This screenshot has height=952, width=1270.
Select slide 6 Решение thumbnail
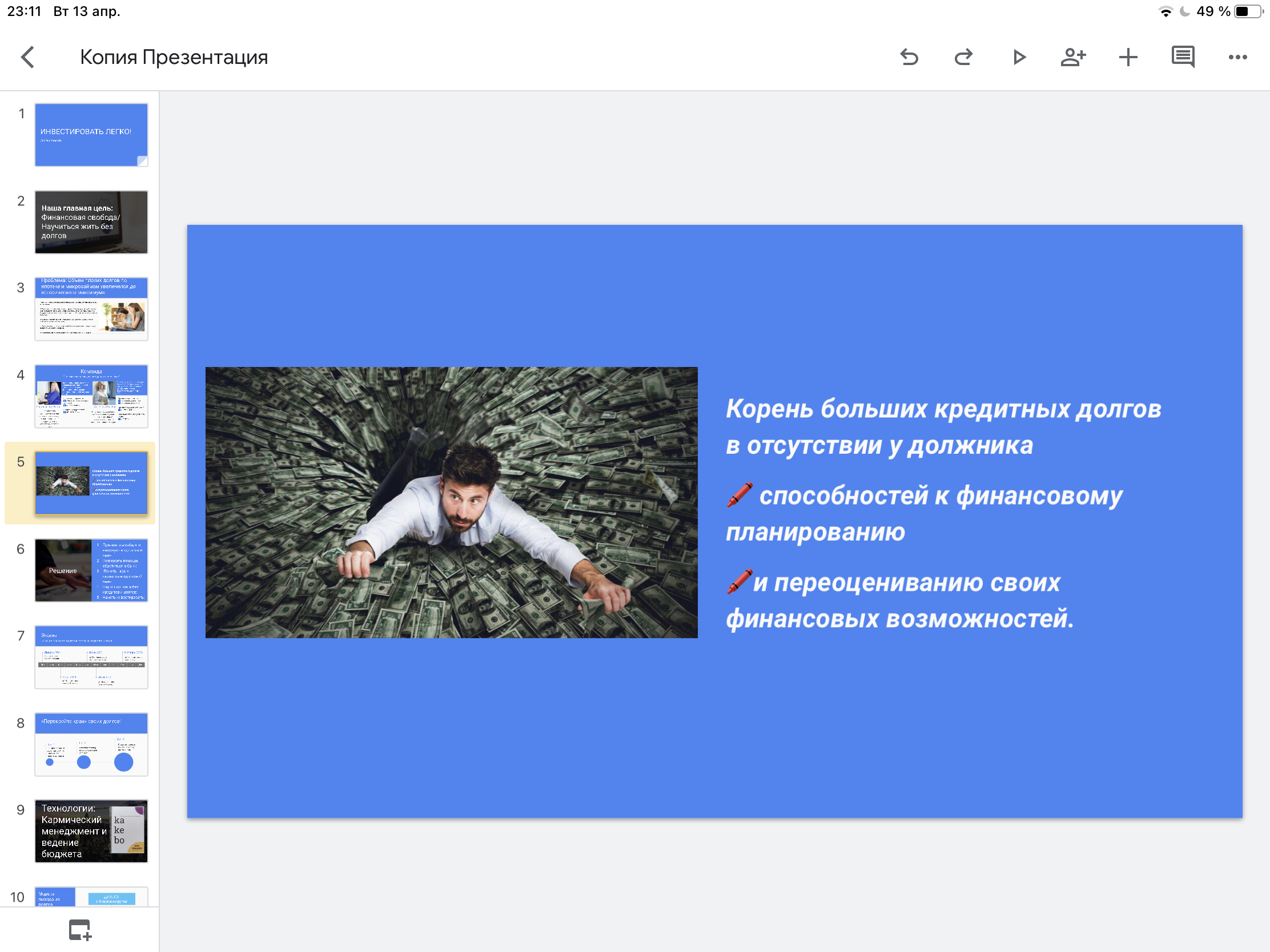click(91, 570)
